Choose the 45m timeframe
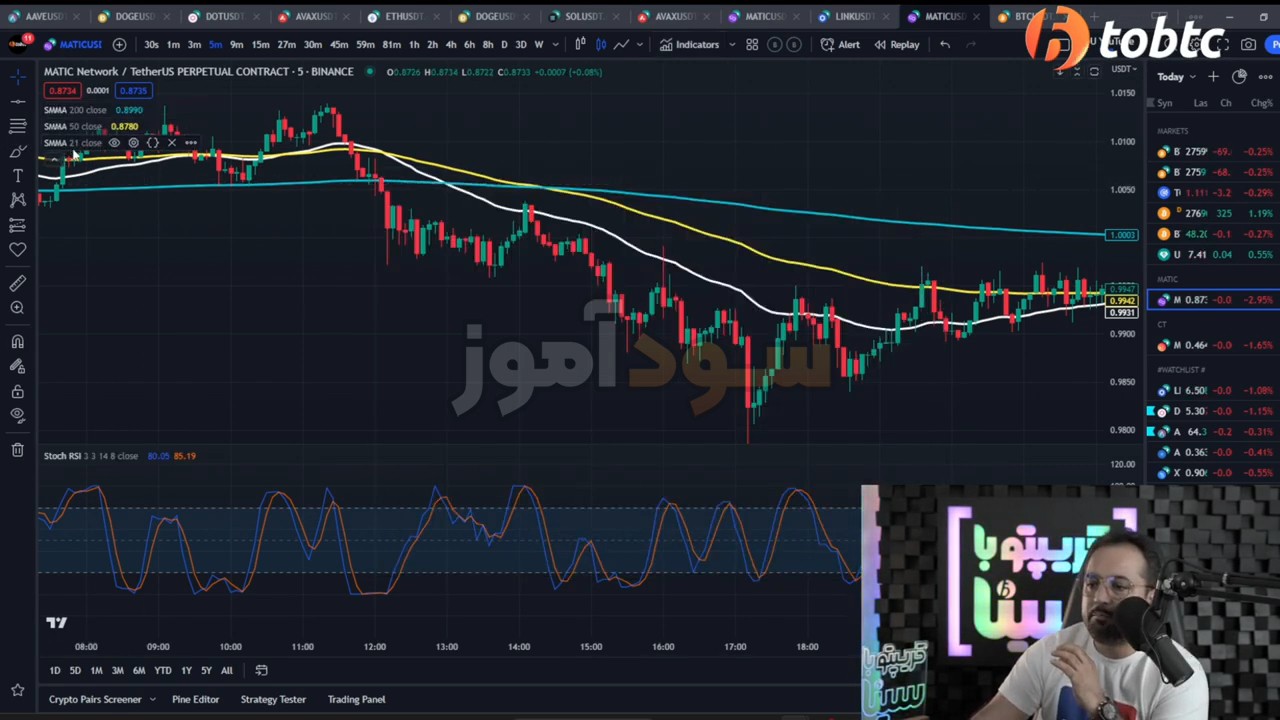 coord(339,44)
